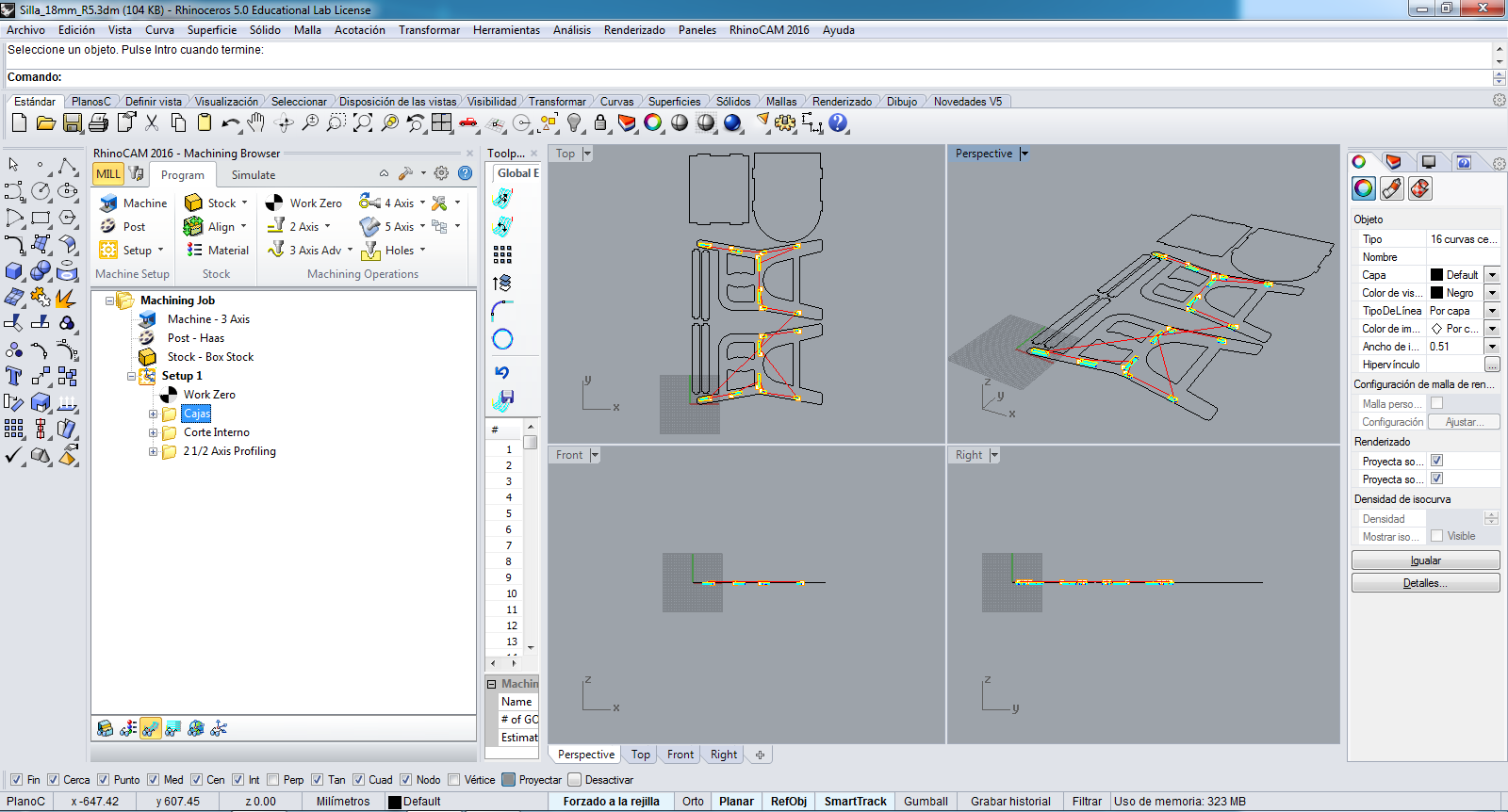Click the Save file icon in toolbar
This screenshot has width=1508, height=812.
tap(73, 123)
